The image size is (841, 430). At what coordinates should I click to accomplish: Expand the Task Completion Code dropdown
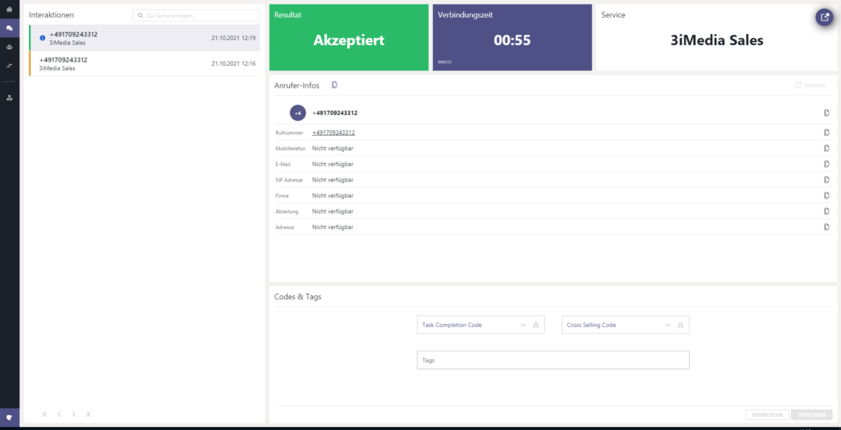point(522,325)
